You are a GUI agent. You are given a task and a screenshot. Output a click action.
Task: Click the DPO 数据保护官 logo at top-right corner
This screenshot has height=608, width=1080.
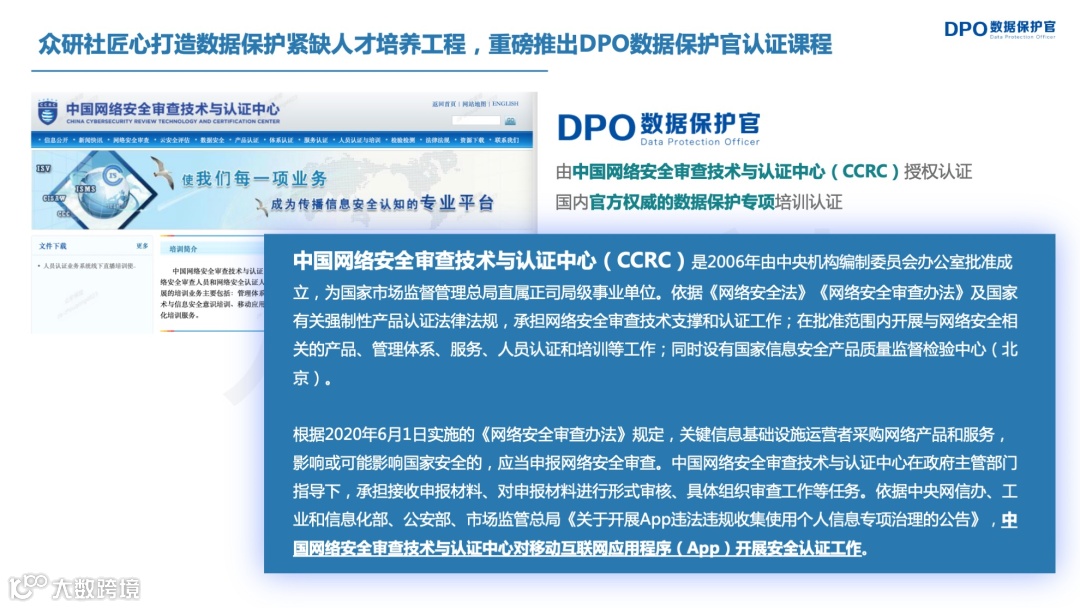tap(999, 29)
